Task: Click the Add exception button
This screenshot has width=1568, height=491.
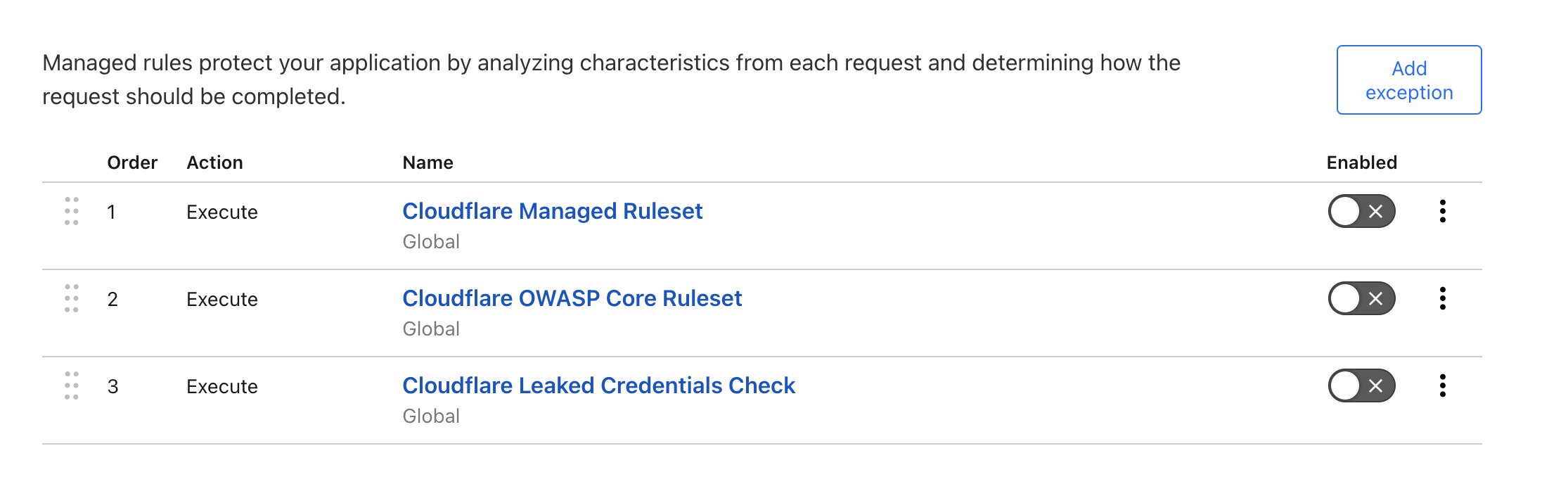Action: pyautogui.click(x=1408, y=79)
